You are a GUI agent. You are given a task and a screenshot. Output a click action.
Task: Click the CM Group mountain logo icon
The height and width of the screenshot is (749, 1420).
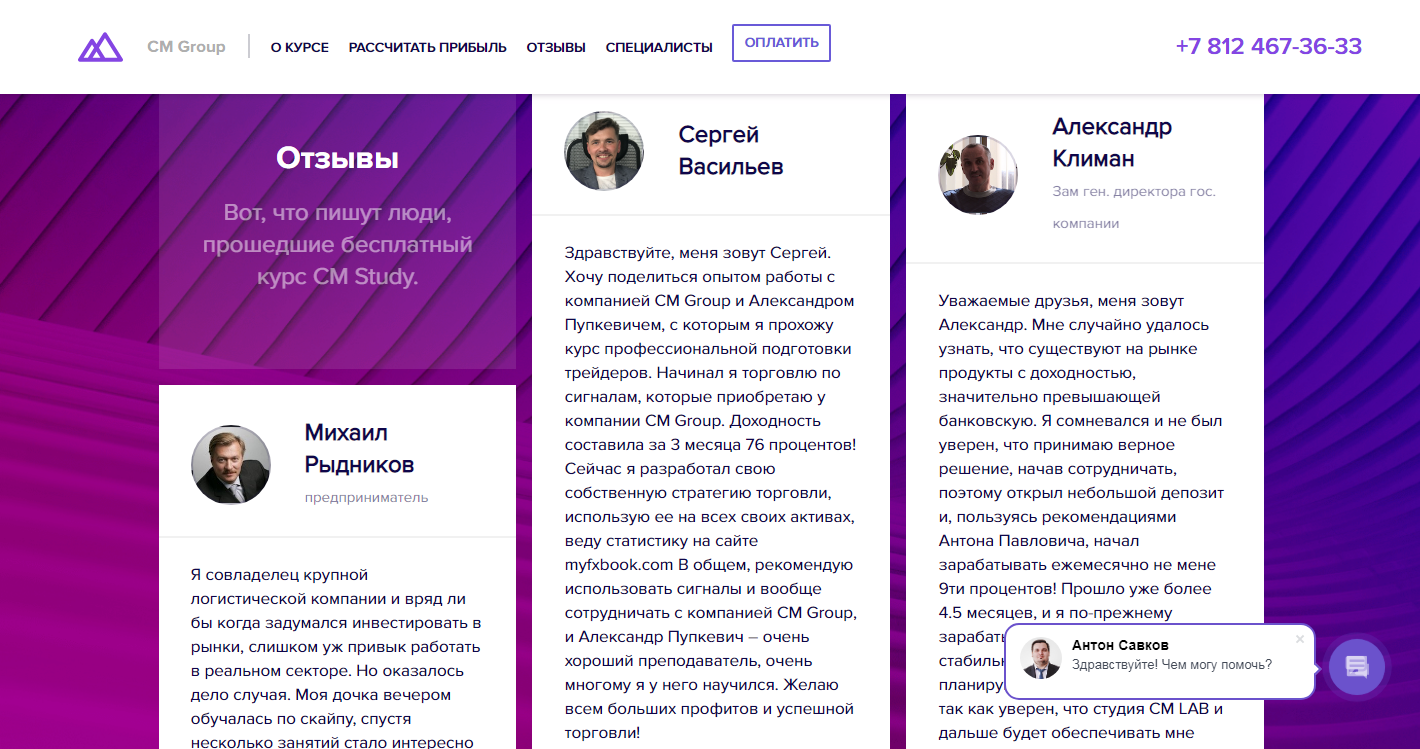click(100, 46)
